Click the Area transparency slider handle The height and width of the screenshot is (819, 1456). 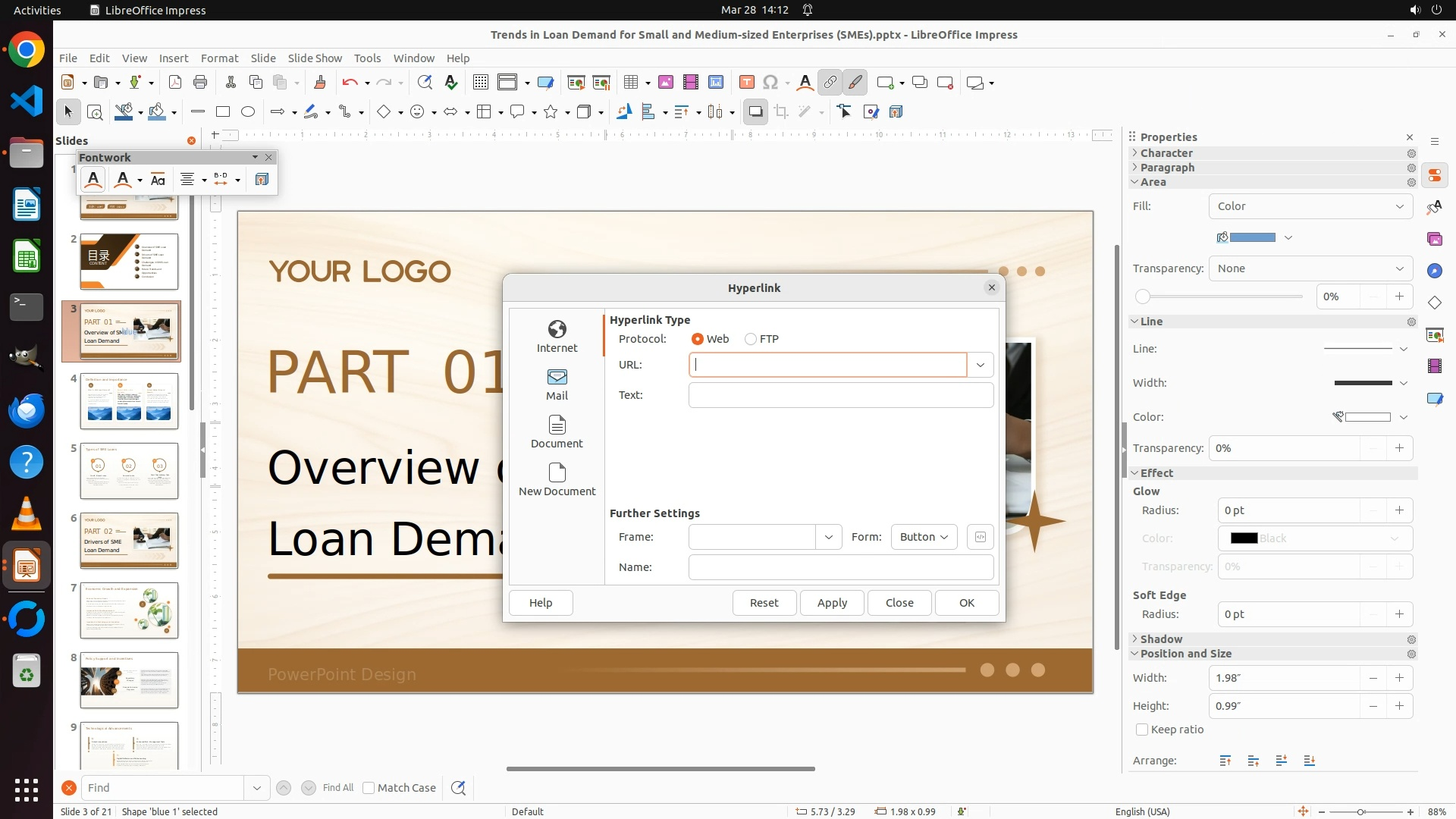[x=1143, y=297]
